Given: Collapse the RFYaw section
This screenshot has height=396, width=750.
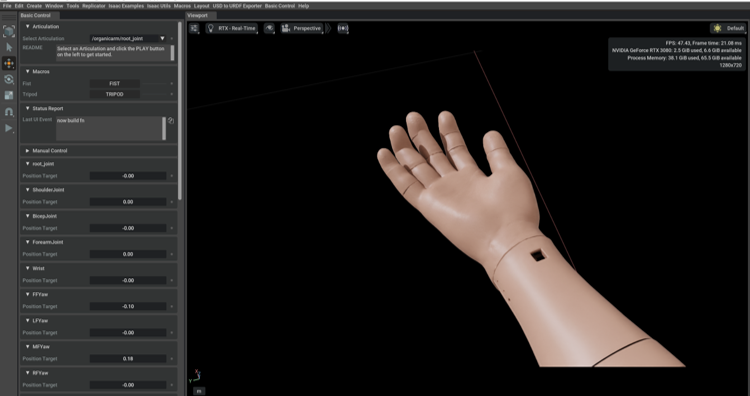Looking at the screenshot, I should [x=28, y=373].
